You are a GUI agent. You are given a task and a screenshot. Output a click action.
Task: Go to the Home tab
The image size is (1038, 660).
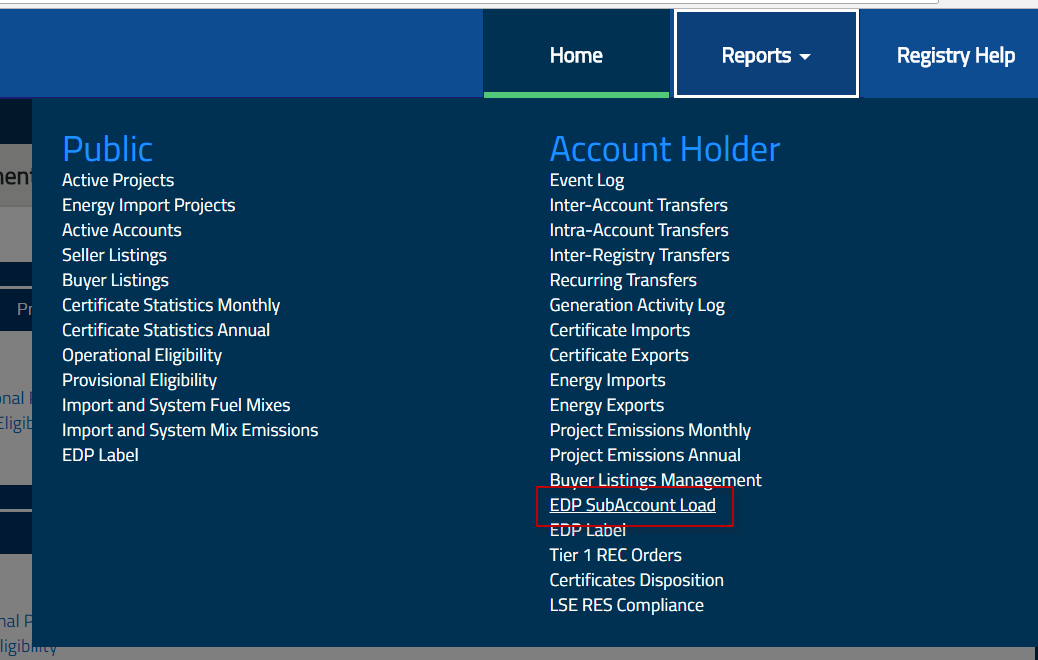pos(576,55)
